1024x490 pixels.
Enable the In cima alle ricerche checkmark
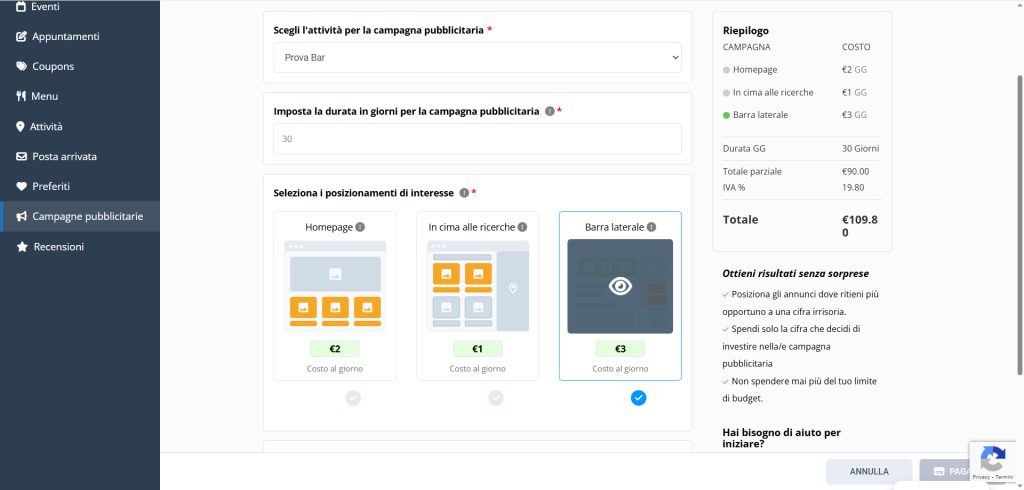(x=496, y=398)
